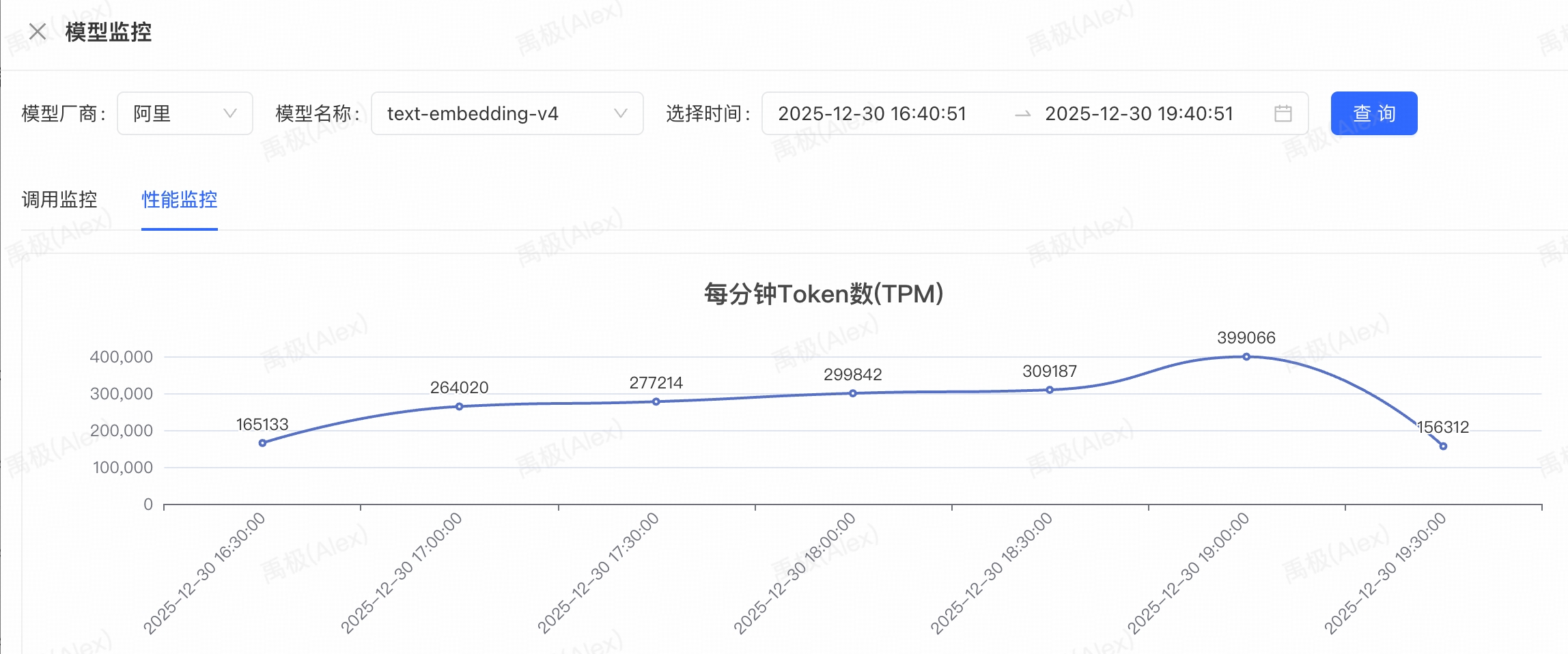Select the peak 399066 data point

[x=1246, y=356]
